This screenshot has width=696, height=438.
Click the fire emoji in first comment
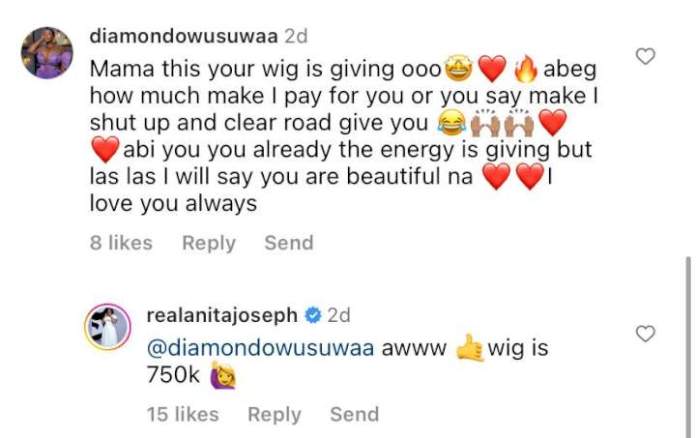pos(525,70)
